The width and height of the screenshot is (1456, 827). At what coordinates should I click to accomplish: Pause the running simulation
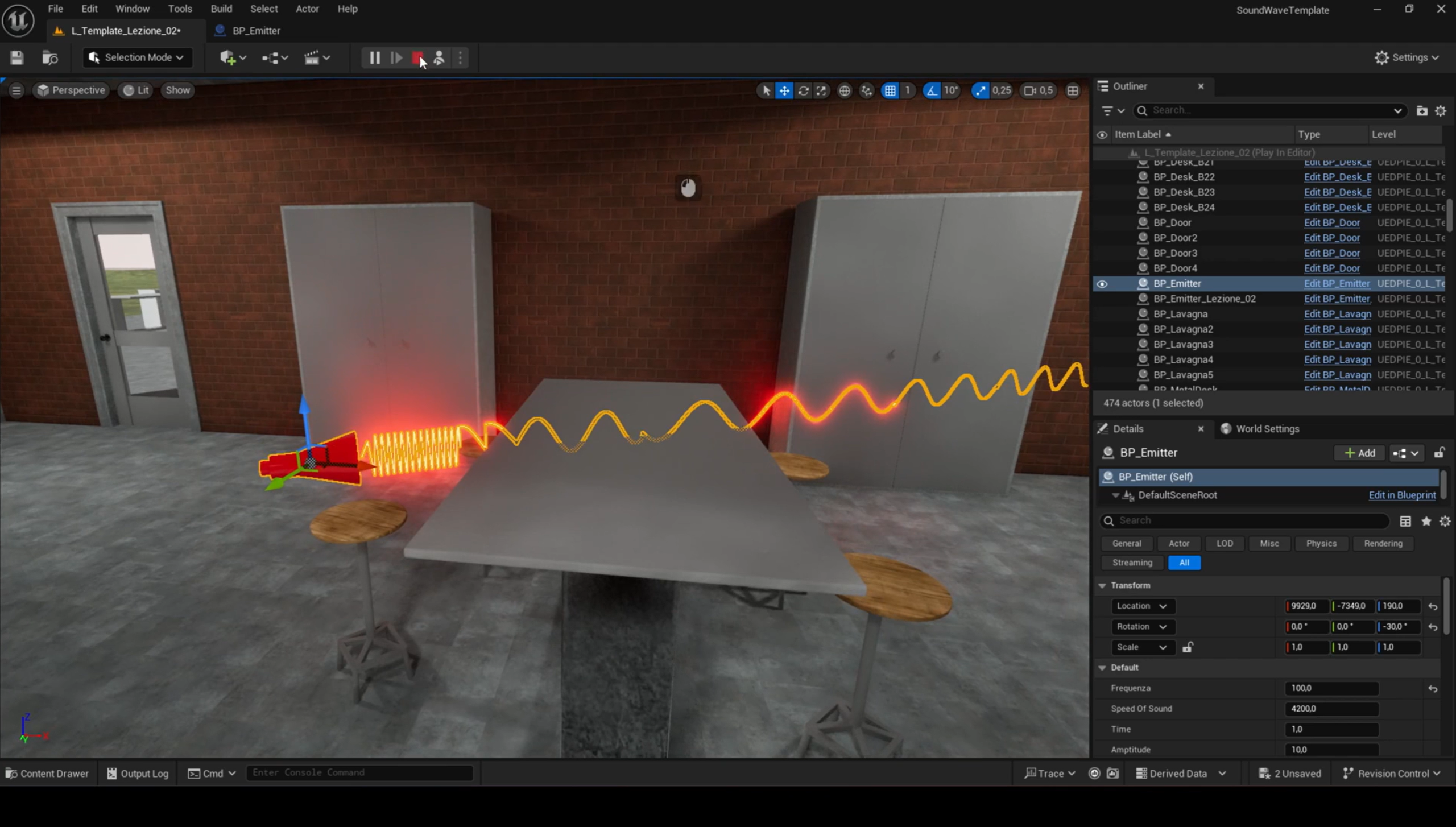click(x=374, y=57)
